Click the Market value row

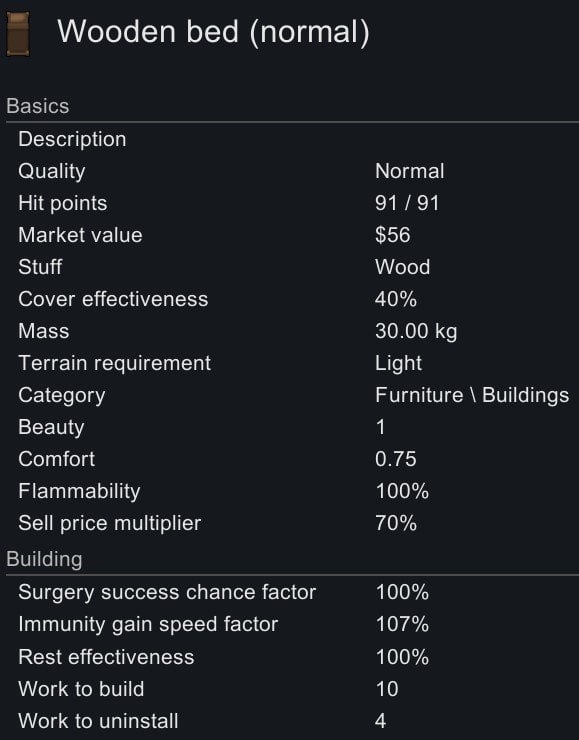click(293, 235)
